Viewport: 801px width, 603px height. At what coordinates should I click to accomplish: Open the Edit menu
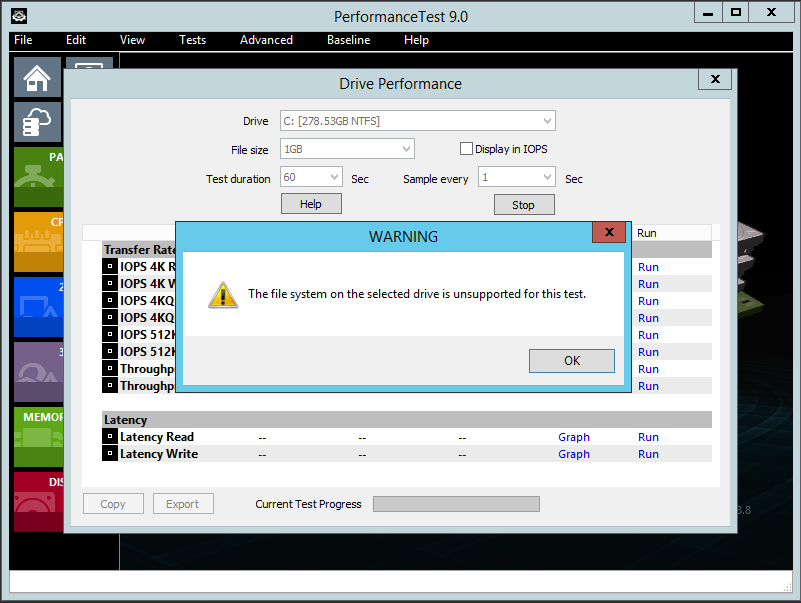[x=76, y=40]
